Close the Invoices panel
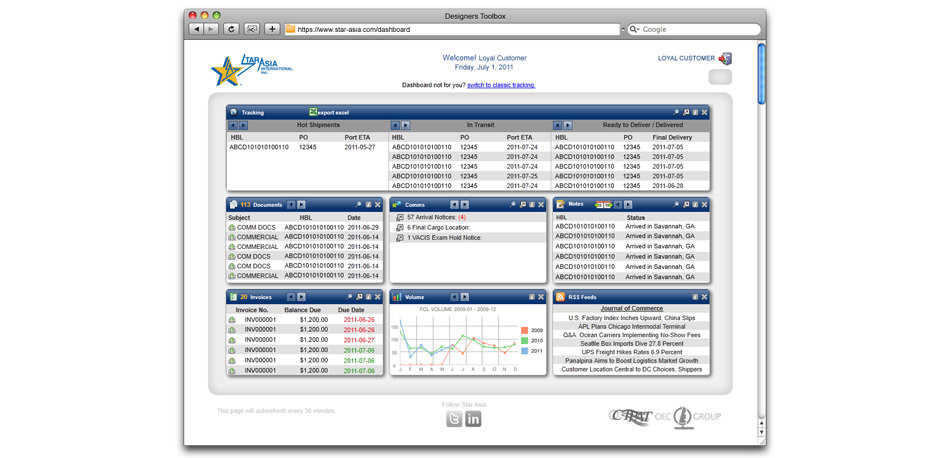 pyautogui.click(x=377, y=297)
